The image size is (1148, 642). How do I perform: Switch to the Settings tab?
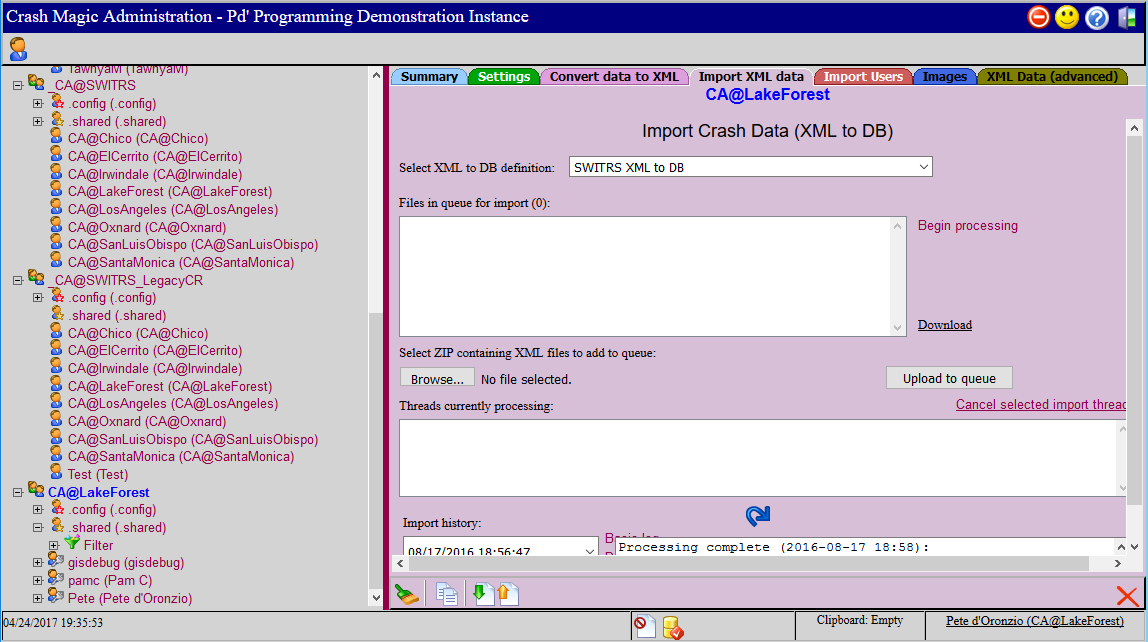(504, 76)
